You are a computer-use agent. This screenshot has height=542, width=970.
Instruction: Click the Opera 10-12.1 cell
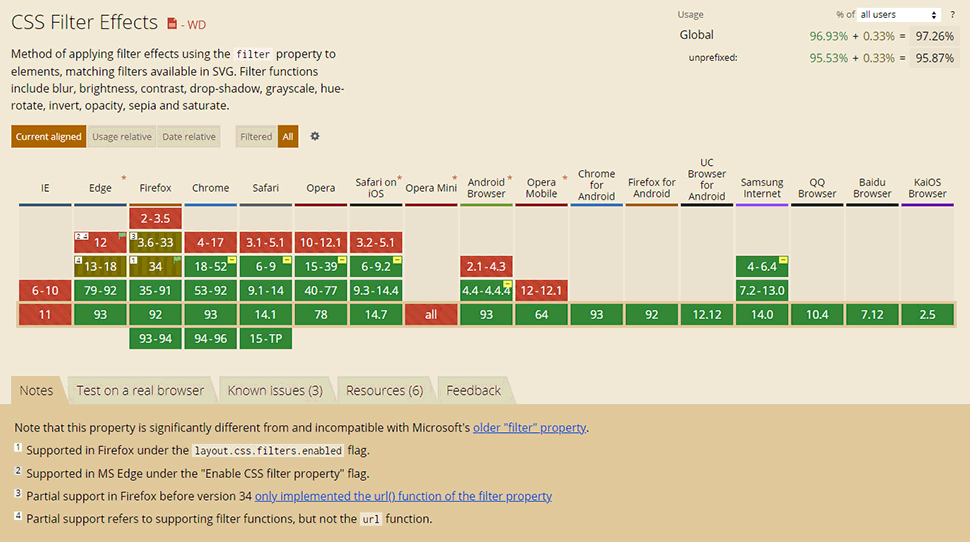pos(320,243)
